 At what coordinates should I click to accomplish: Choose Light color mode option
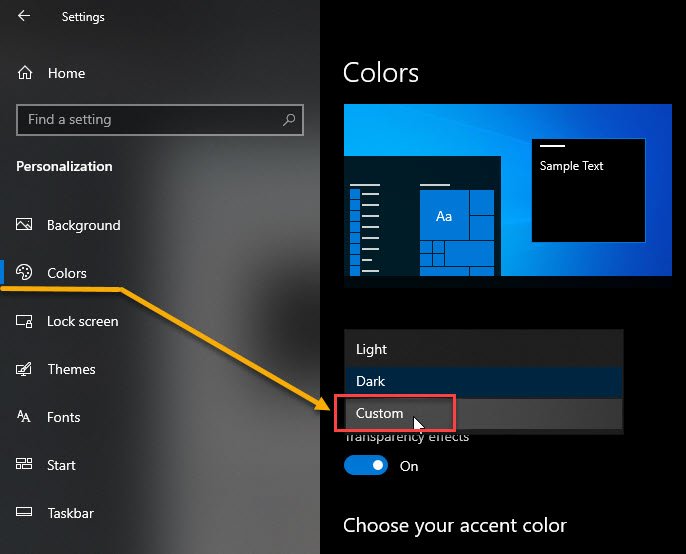coord(483,349)
